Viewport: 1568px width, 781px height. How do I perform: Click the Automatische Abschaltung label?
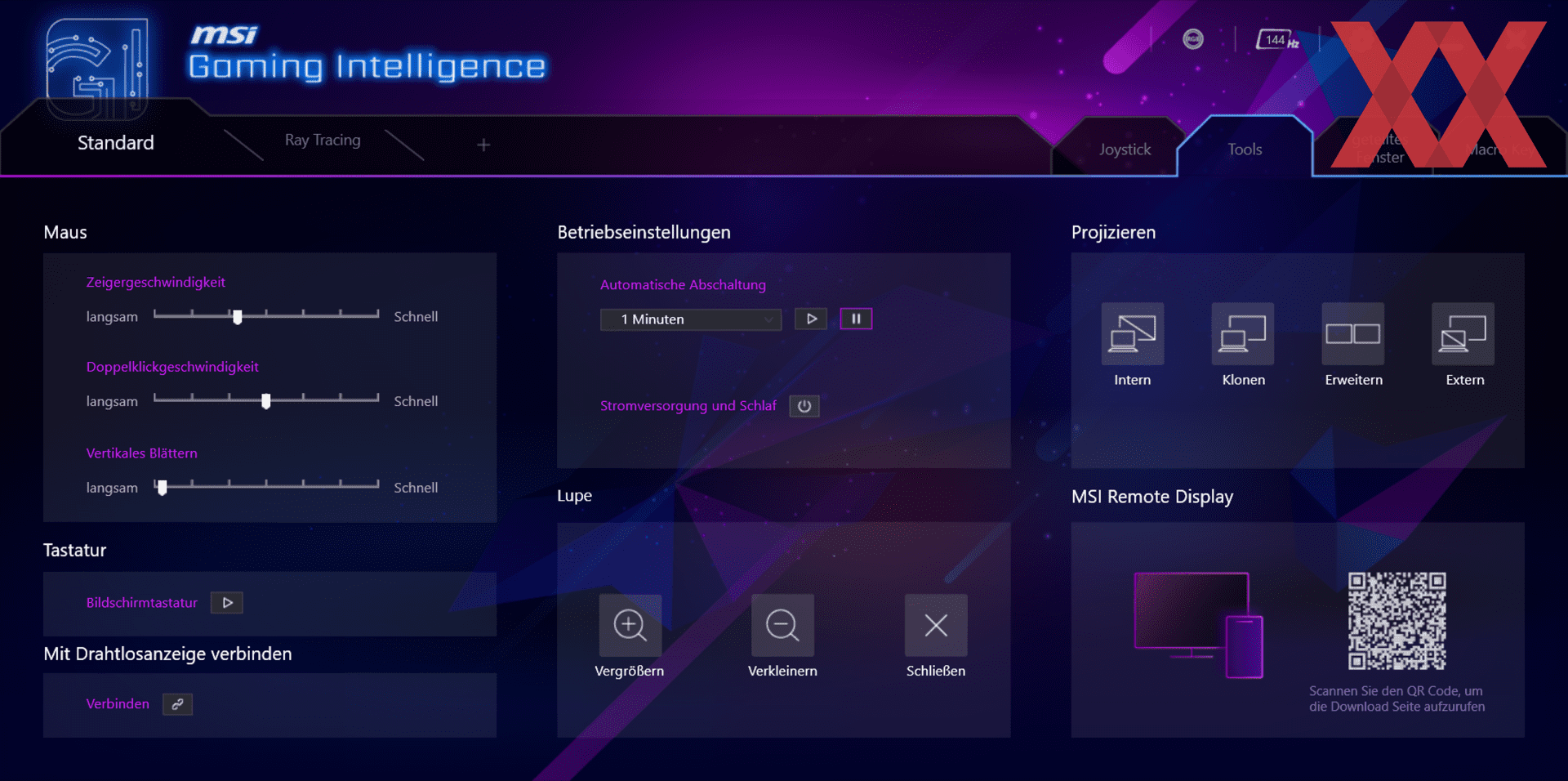(x=683, y=285)
